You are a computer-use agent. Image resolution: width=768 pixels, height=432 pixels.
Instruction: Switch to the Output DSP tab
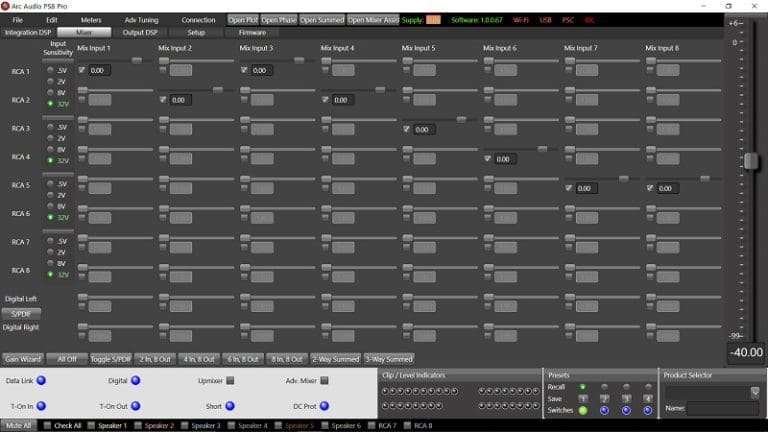tap(141, 32)
